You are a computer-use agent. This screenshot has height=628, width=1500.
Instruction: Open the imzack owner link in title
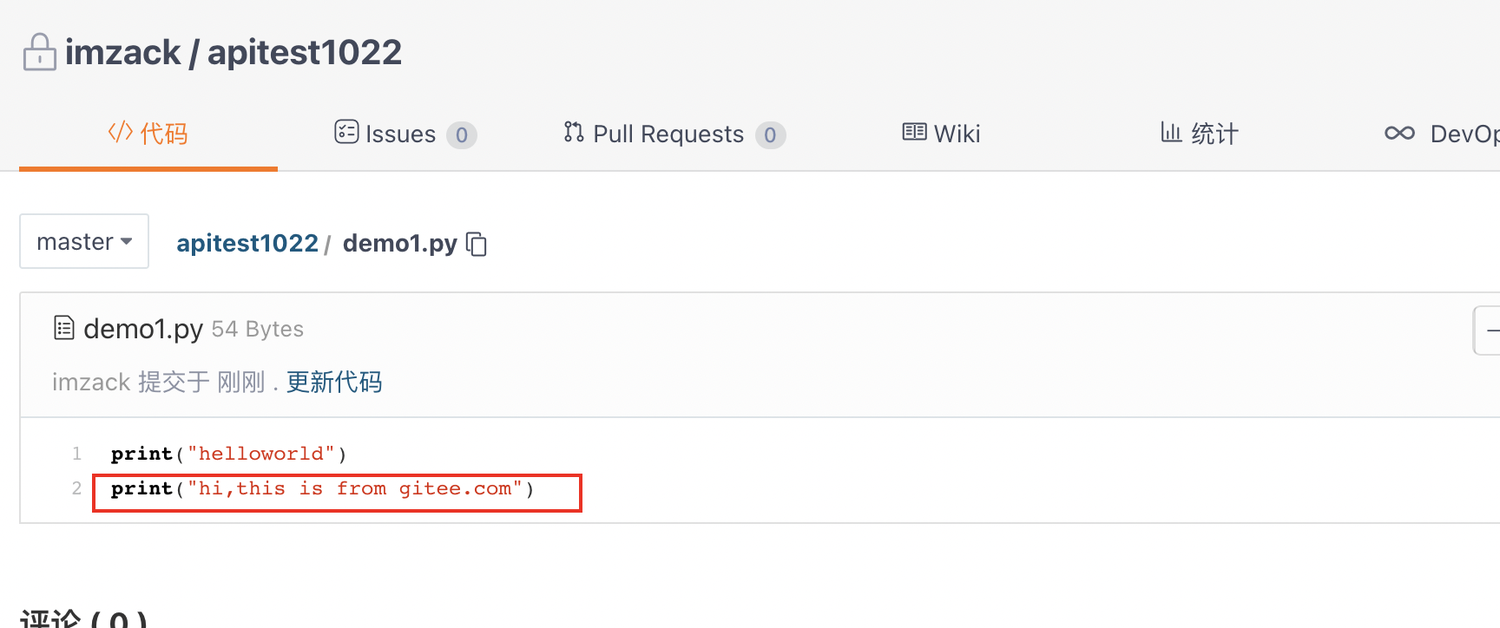tap(123, 52)
